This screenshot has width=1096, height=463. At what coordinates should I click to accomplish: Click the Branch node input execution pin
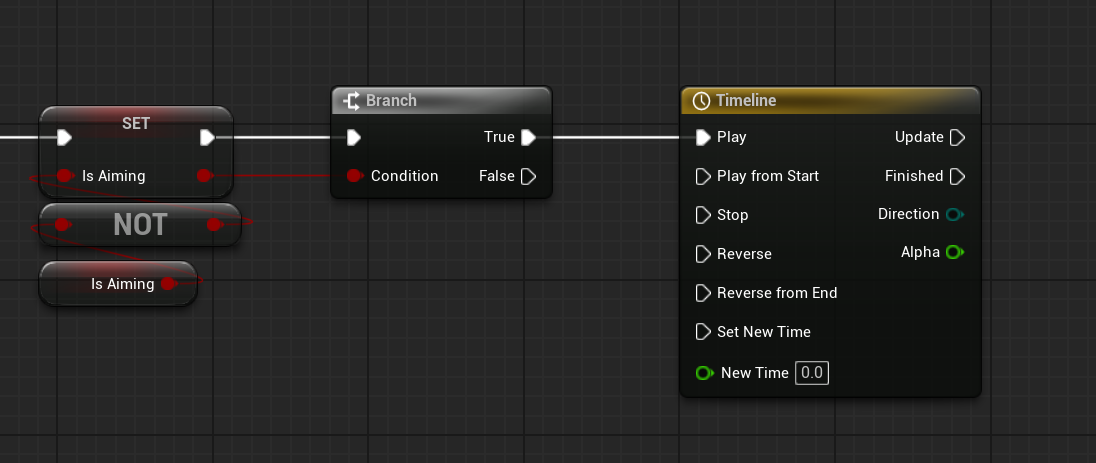click(354, 137)
